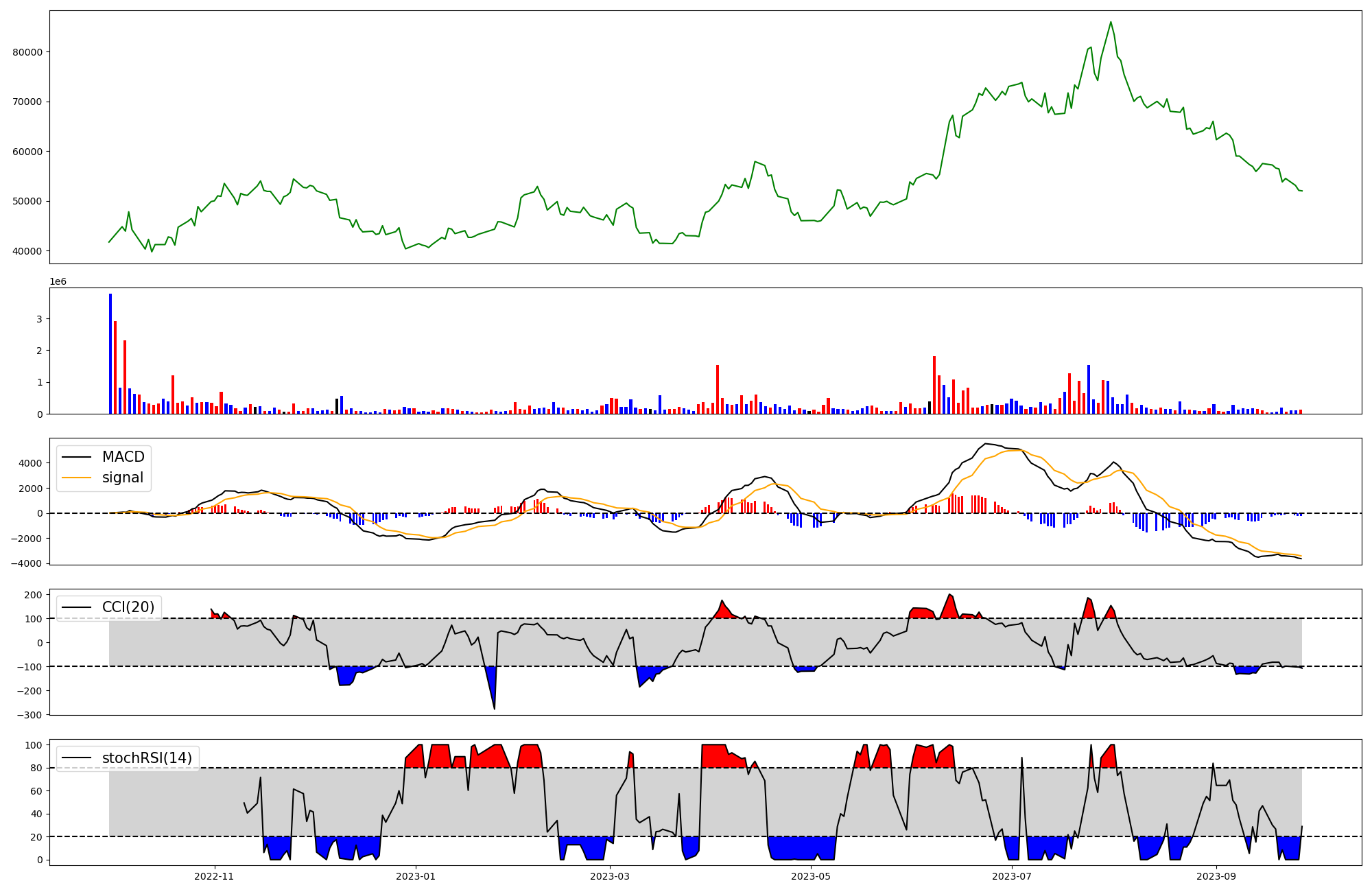This screenshot has width=1372, height=892.
Task: Click the stochRSI(14) legend label
Action: coord(147,758)
